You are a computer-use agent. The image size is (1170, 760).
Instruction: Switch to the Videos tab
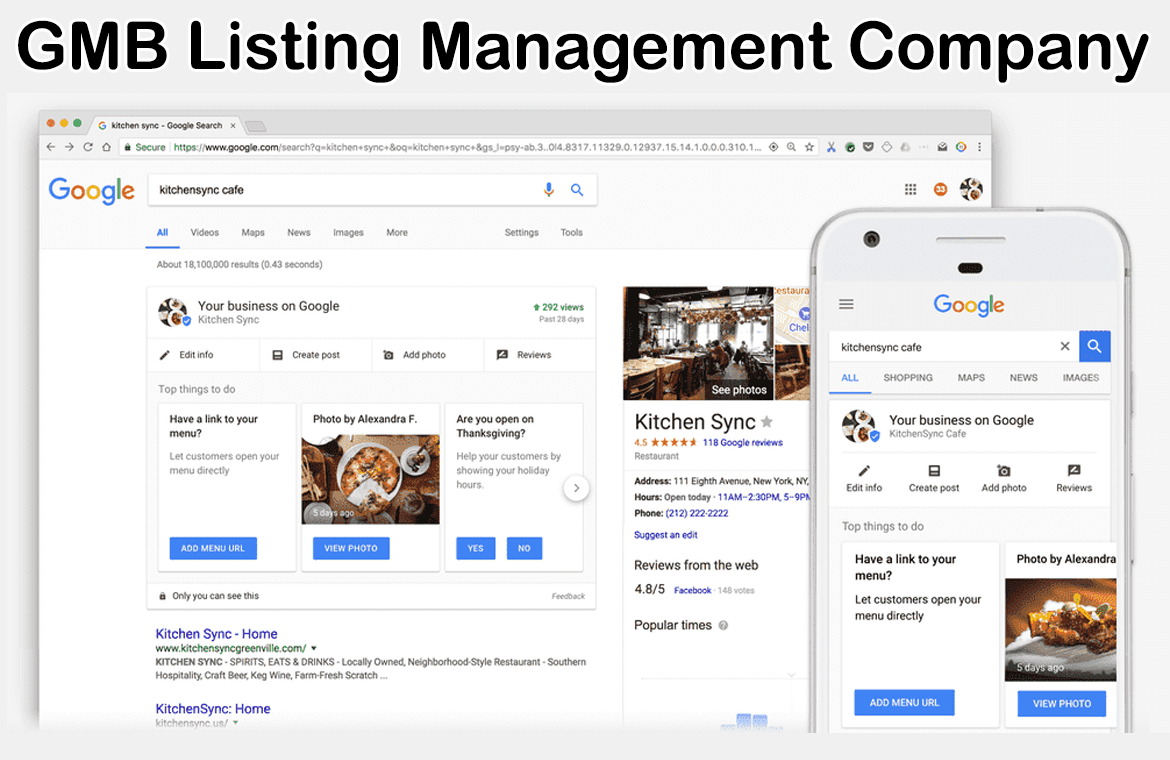(204, 233)
